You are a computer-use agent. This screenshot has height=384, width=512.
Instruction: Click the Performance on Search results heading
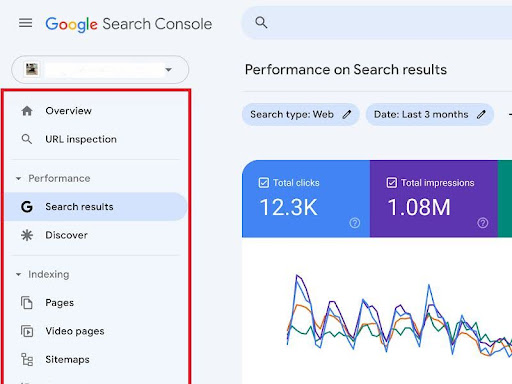point(346,70)
